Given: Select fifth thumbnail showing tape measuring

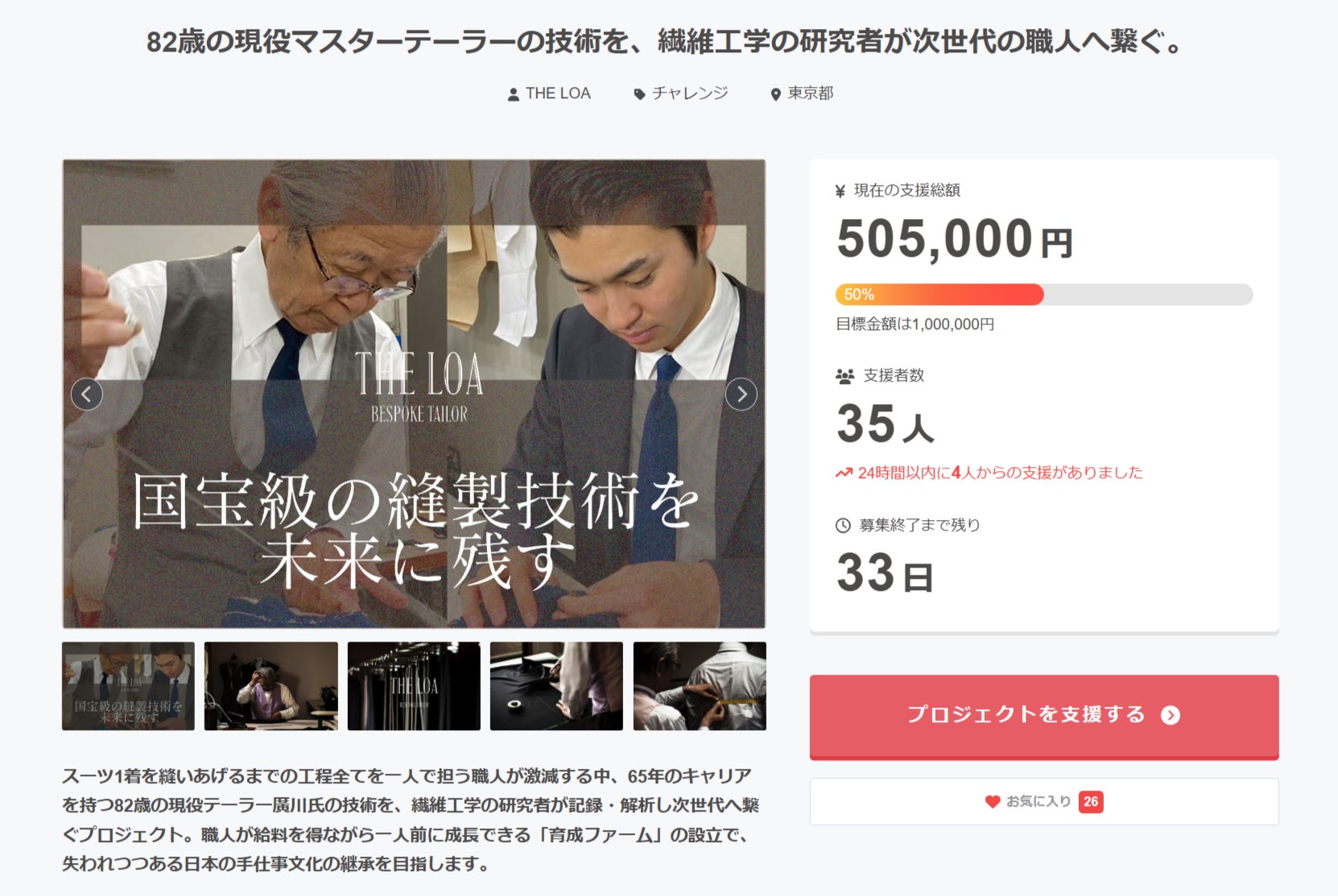Looking at the screenshot, I should click(700, 686).
